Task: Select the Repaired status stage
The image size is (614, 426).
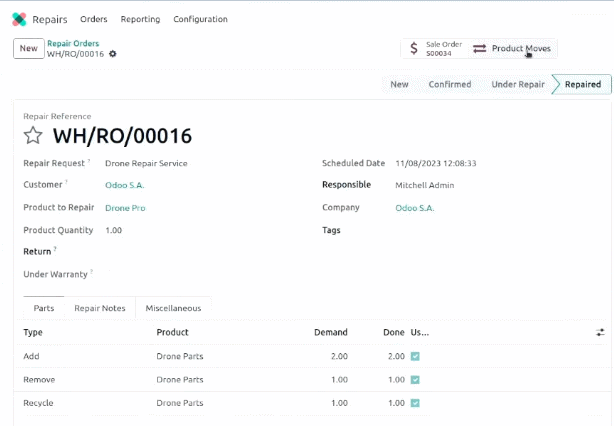Action: 582,84
